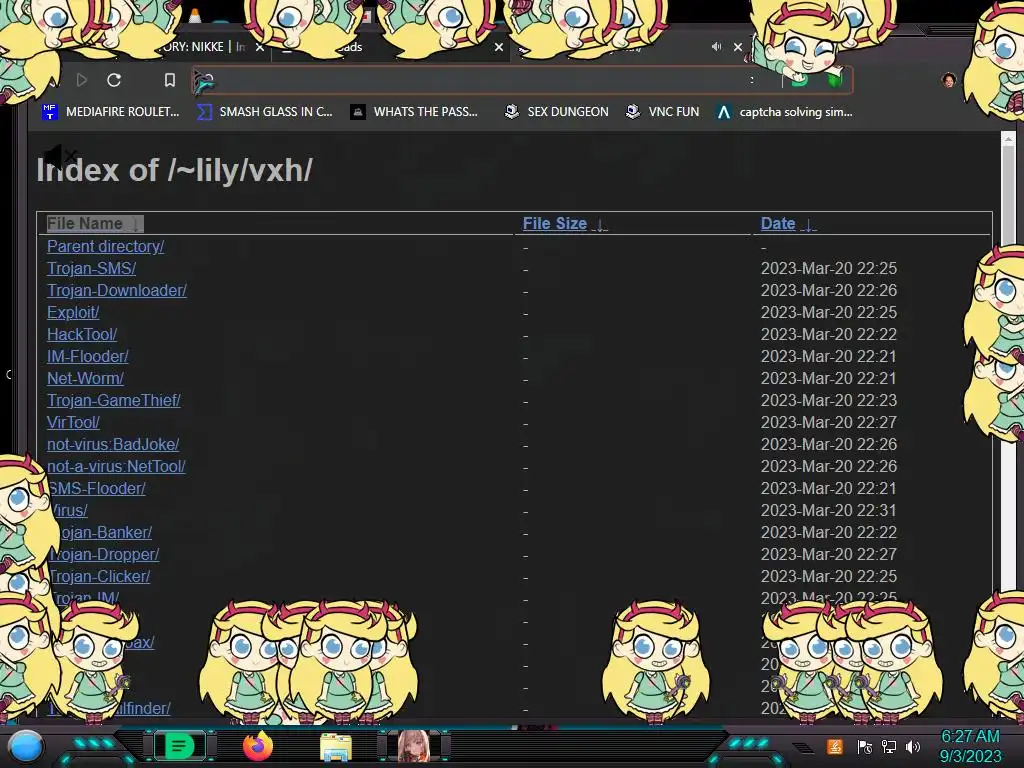Close the tab ending in 'ads'
The image size is (1024, 768).
point(499,47)
